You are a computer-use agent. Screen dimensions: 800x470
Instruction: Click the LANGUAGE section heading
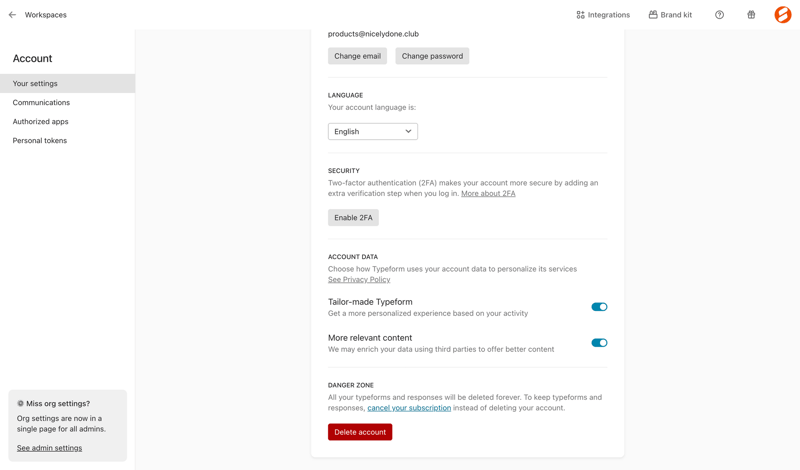click(345, 95)
